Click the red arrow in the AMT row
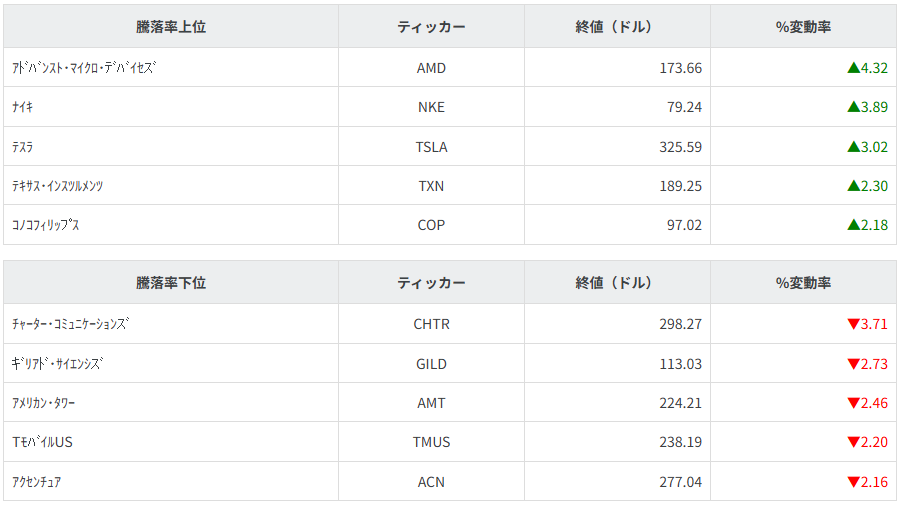 [x=853, y=403]
